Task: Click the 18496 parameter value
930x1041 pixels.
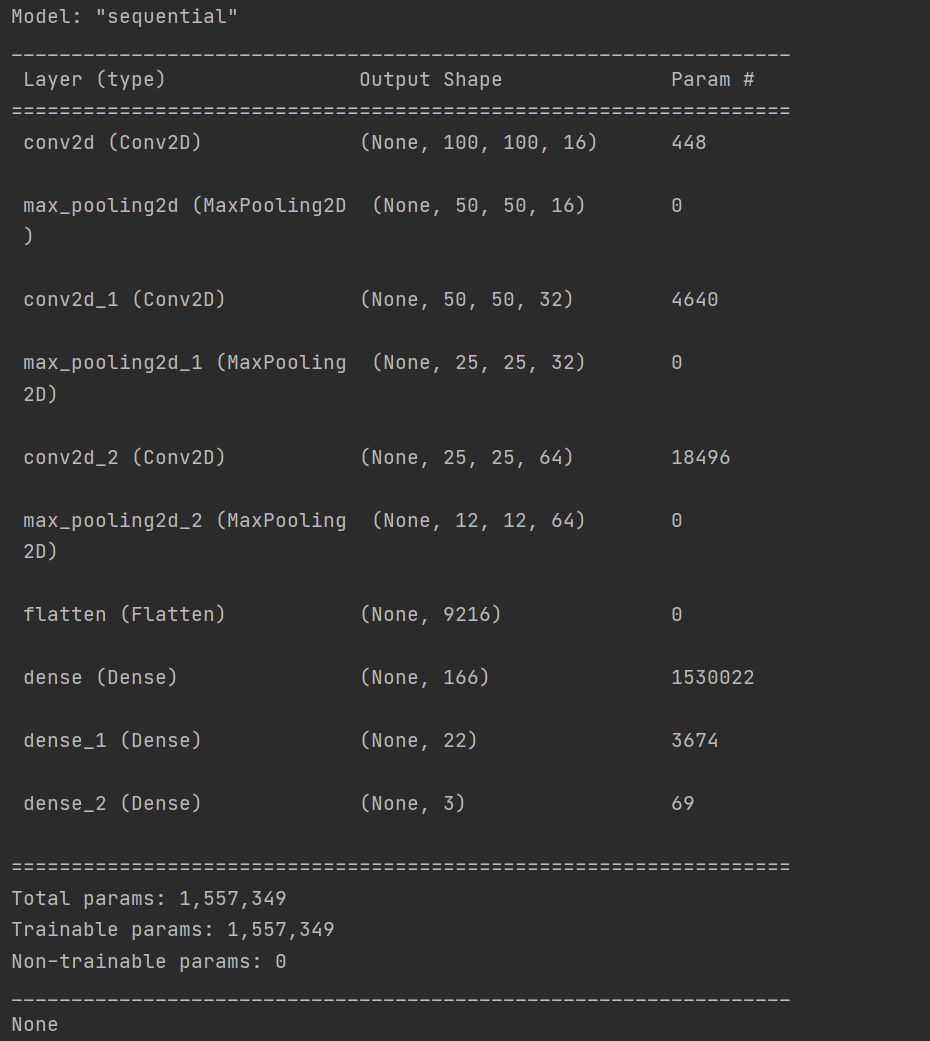Action: click(x=700, y=457)
